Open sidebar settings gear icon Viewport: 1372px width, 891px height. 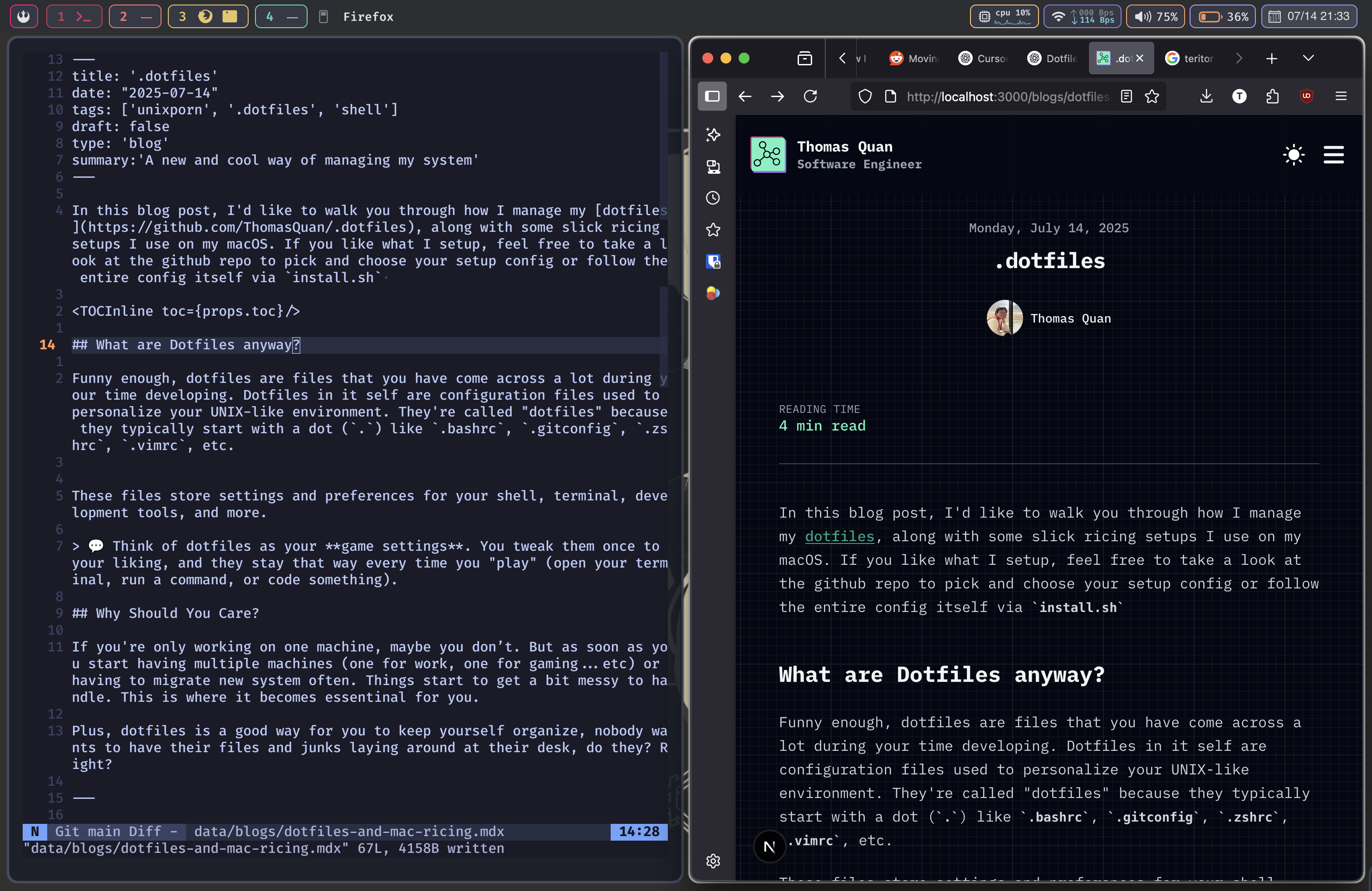coord(713,861)
